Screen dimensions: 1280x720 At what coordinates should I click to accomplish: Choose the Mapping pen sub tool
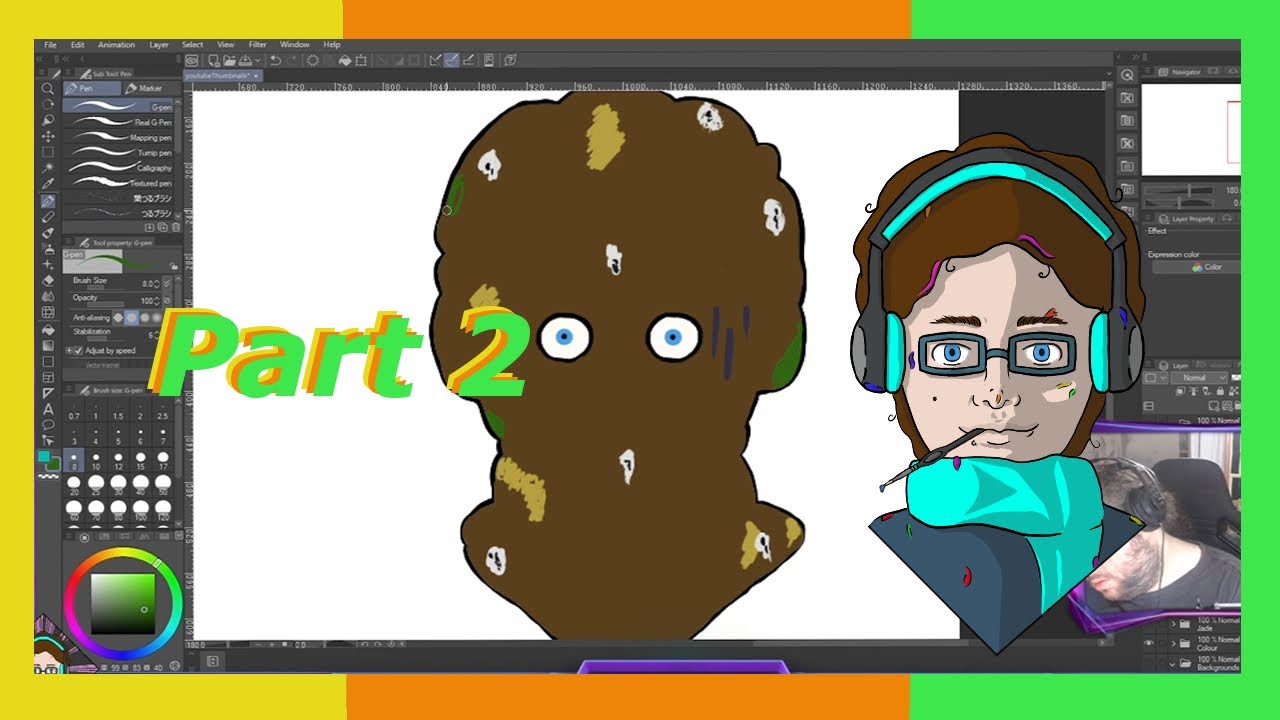(x=118, y=138)
